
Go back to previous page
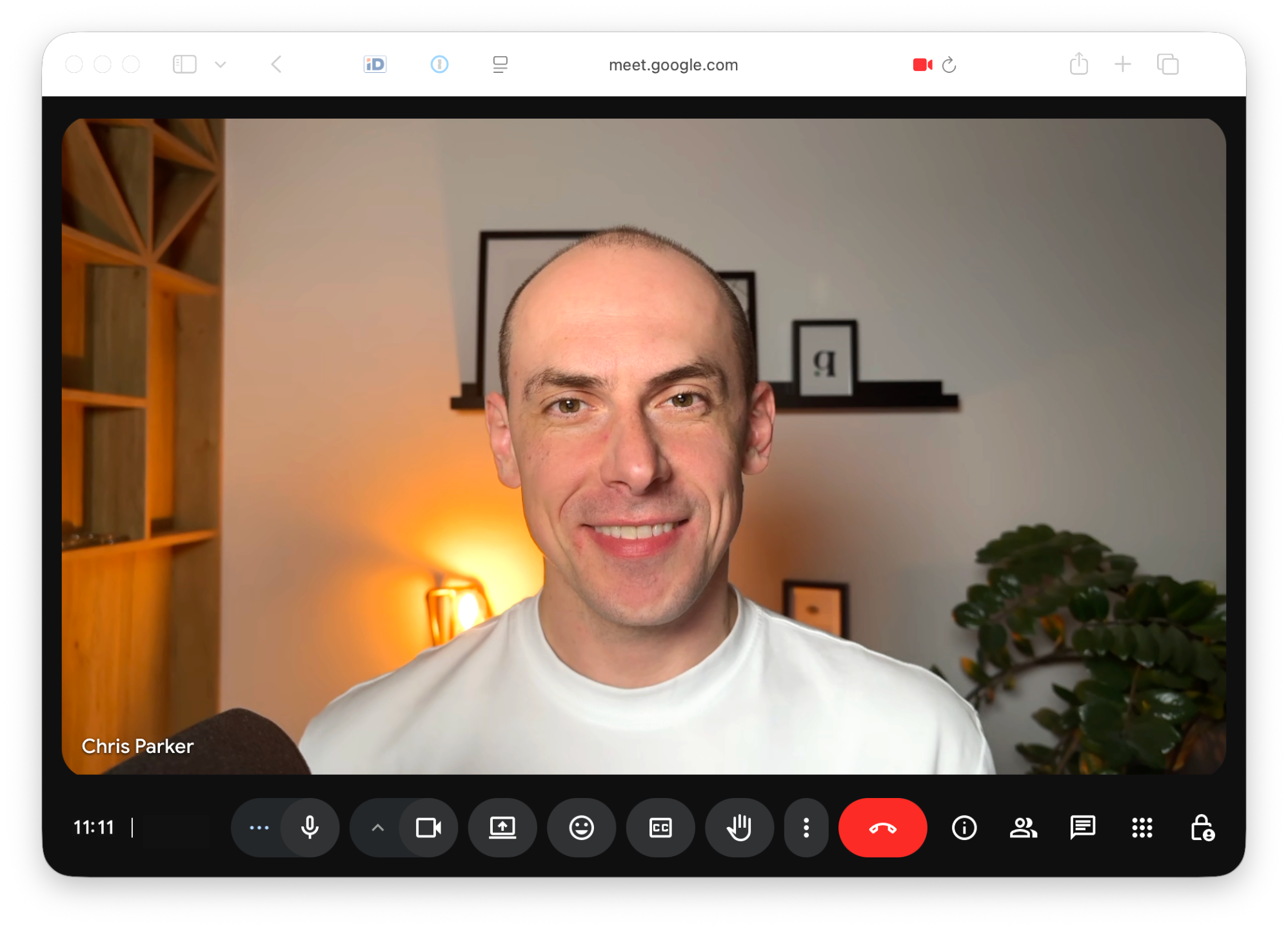coord(277,65)
